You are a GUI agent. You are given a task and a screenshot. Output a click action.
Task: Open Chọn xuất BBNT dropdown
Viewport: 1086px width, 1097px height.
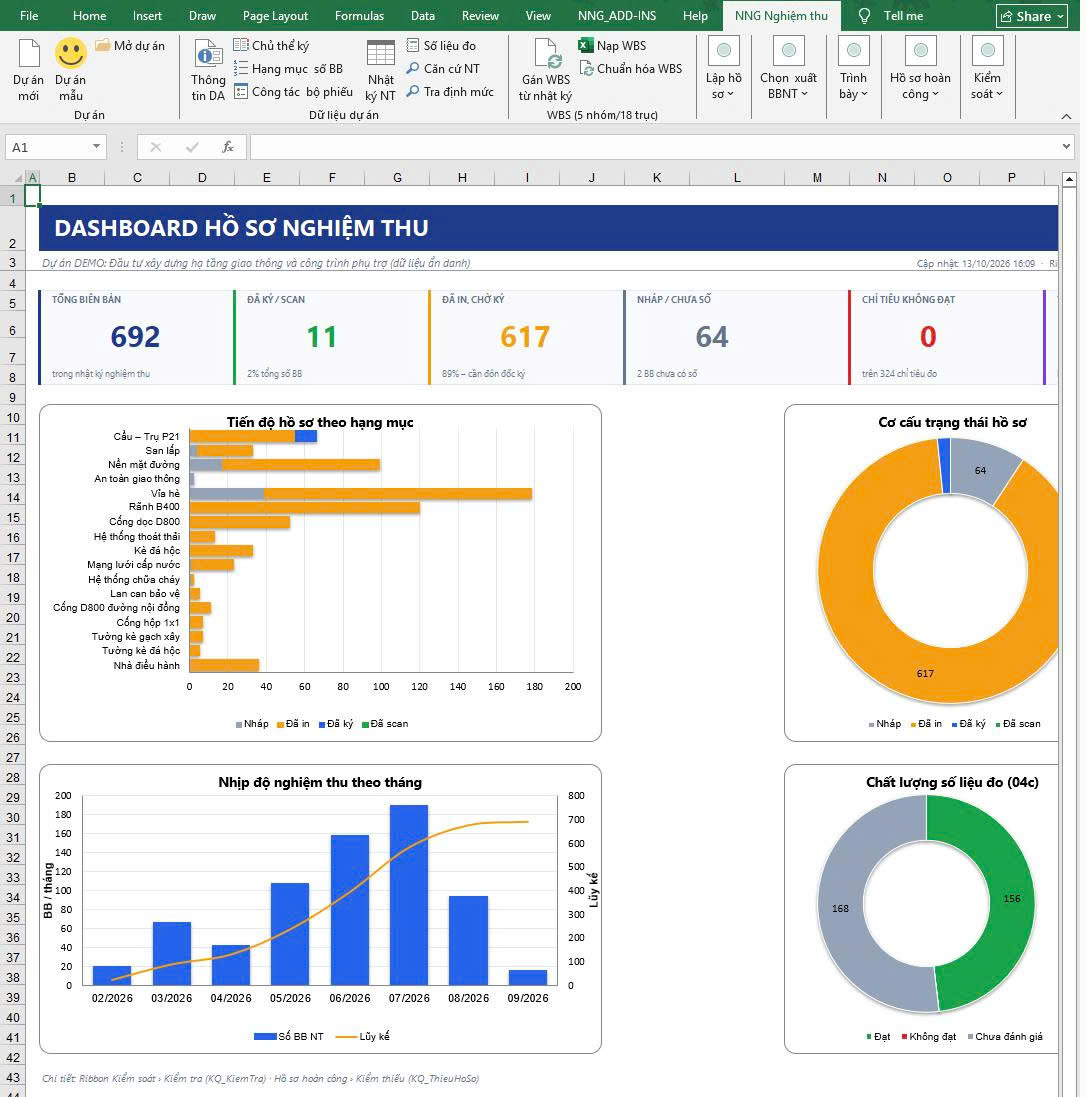788,70
